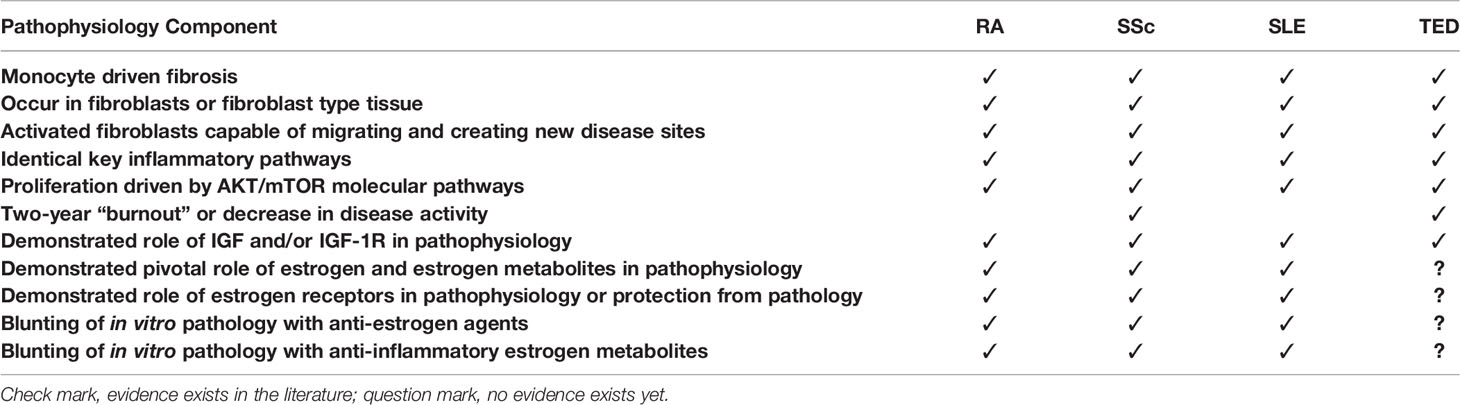The image size is (1460, 405).
Task: Click the RA check mark for Monocyte driven fibrosis
Action: click(x=989, y=76)
